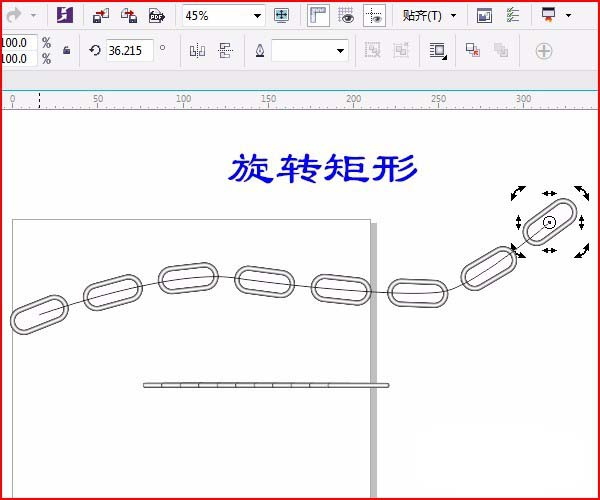This screenshot has width=600, height=500.
Task: Click the greyed-out group objects icon
Action: pyautogui.click(x=372, y=50)
